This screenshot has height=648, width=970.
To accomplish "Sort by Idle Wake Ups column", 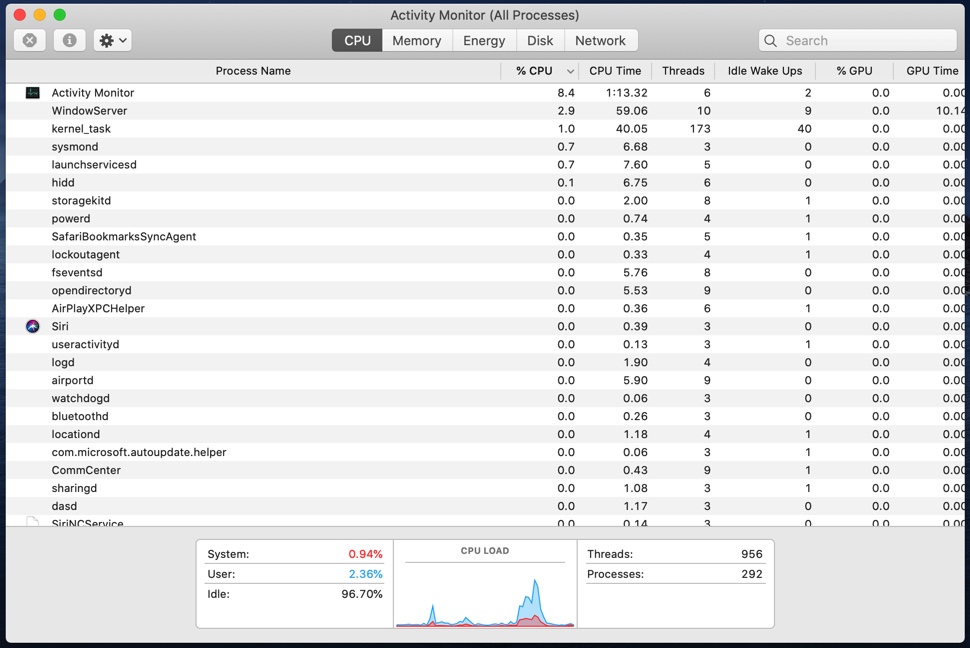I will tap(765, 71).
